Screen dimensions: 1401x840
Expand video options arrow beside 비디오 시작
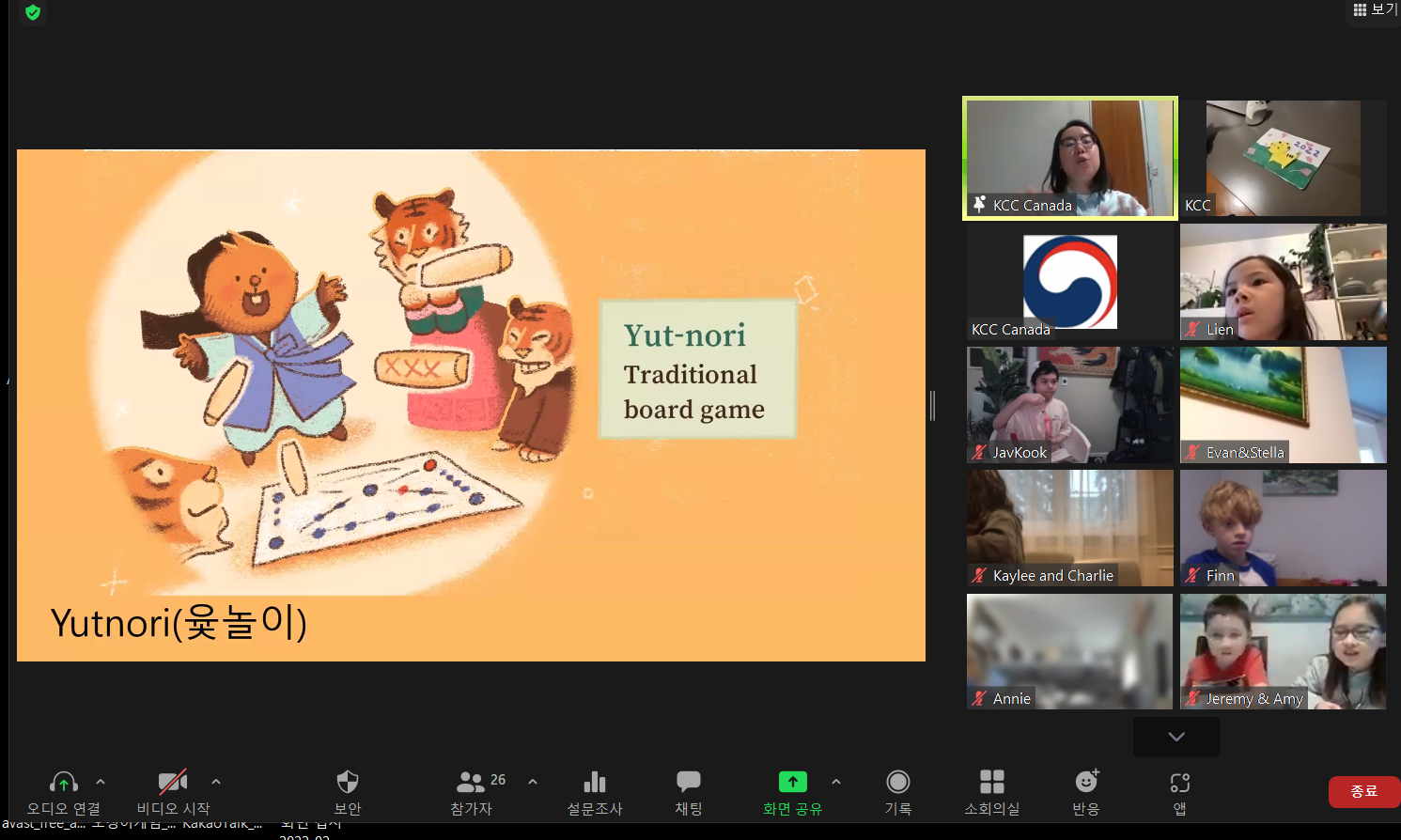(216, 782)
